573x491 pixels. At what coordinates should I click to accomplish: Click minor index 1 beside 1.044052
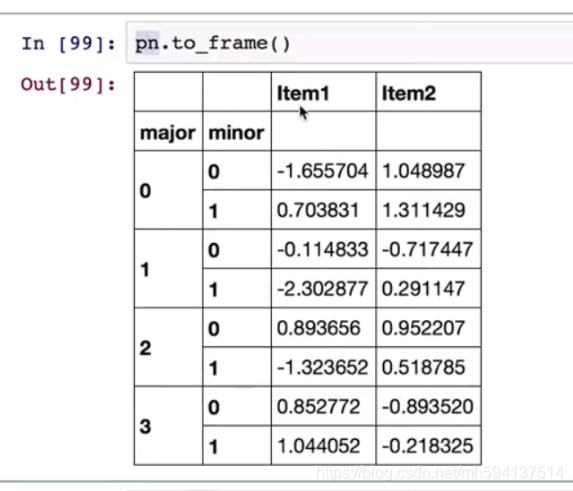pyautogui.click(x=213, y=447)
